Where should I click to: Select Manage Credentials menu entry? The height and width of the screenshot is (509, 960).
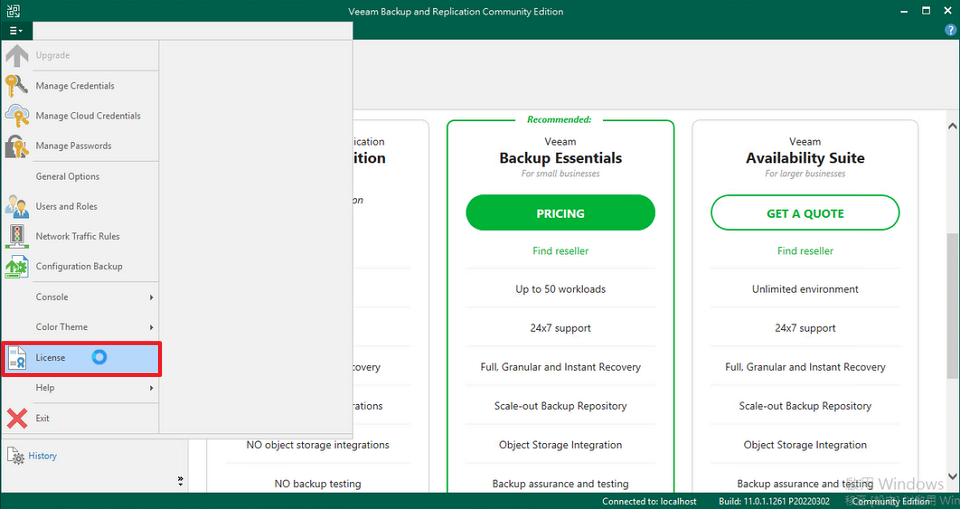click(81, 86)
